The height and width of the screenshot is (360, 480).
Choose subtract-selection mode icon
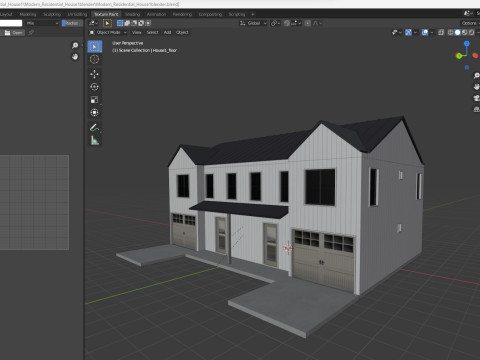pos(134,23)
